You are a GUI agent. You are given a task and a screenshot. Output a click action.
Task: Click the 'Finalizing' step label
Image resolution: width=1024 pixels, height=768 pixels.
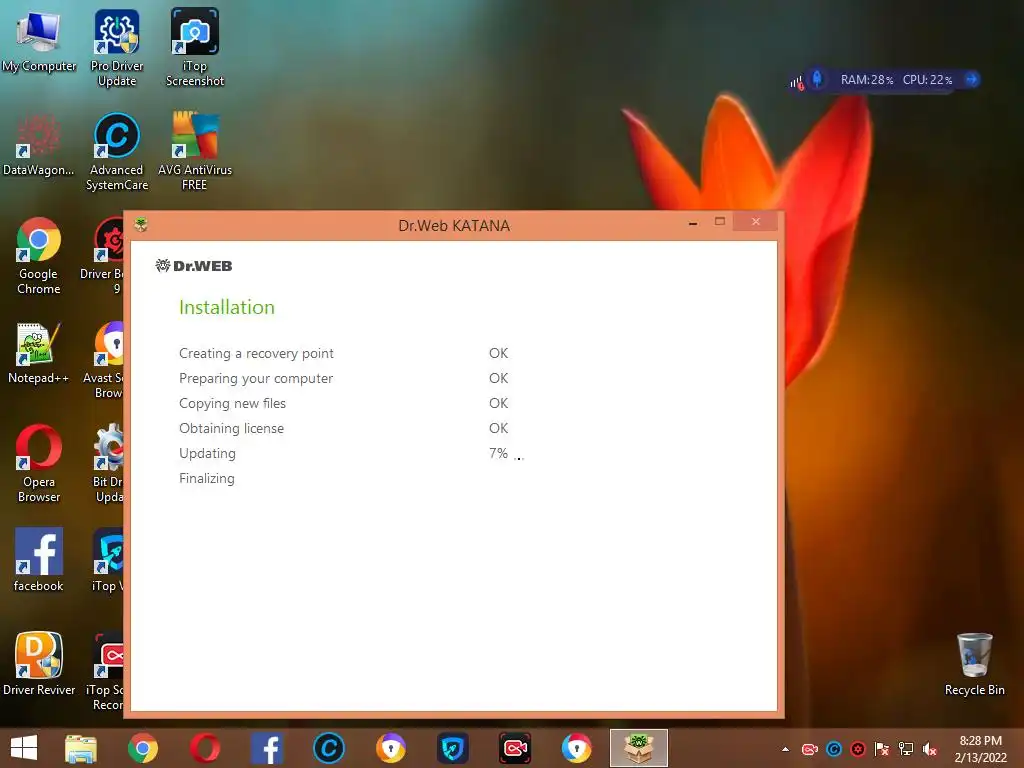click(206, 478)
